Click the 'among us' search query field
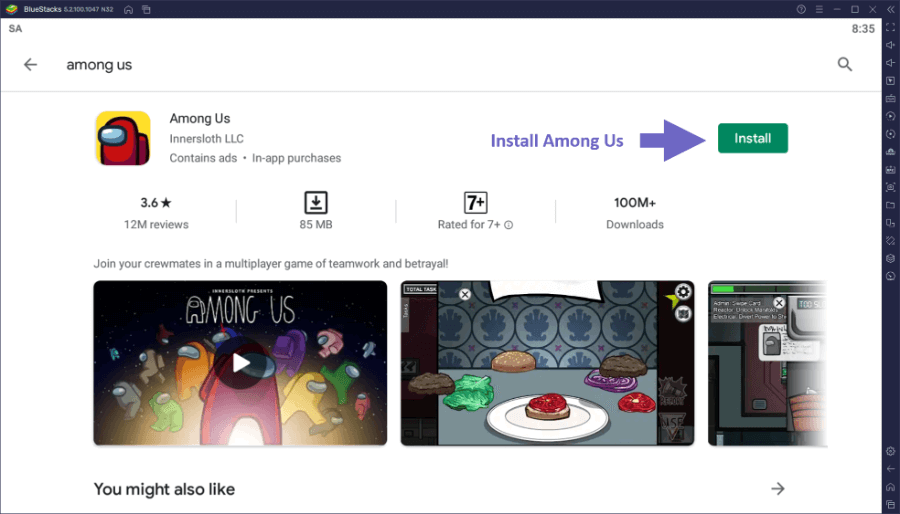This screenshot has width=900, height=514. (99, 65)
